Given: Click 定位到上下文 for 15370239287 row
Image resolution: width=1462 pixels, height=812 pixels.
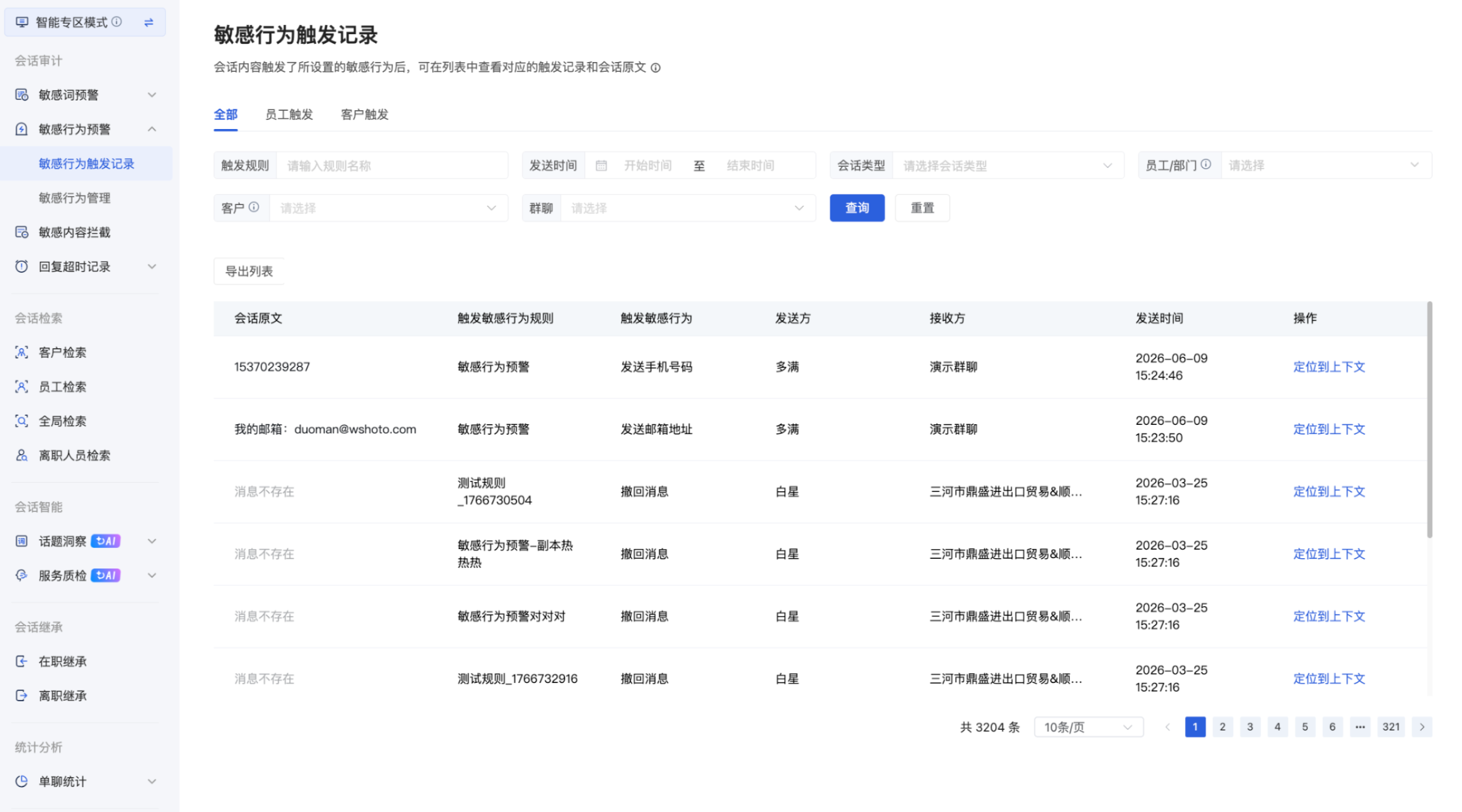Looking at the screenshot, I should pos(1329,367).
